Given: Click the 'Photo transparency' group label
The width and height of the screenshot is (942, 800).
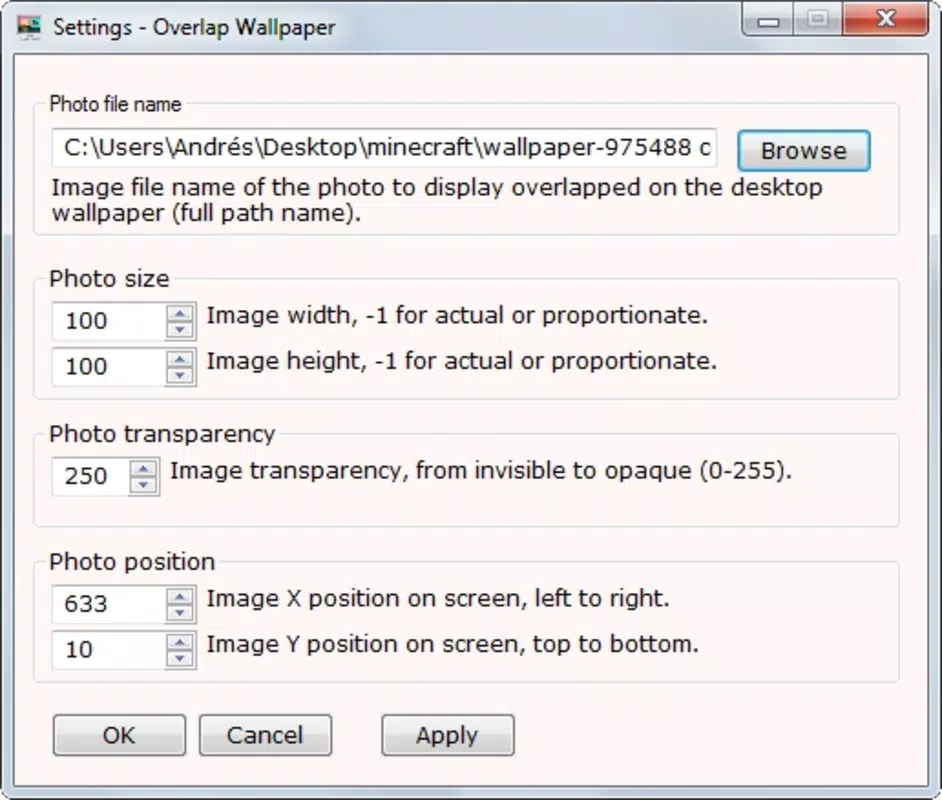Looking at the screenshot, I should (162, 434).
